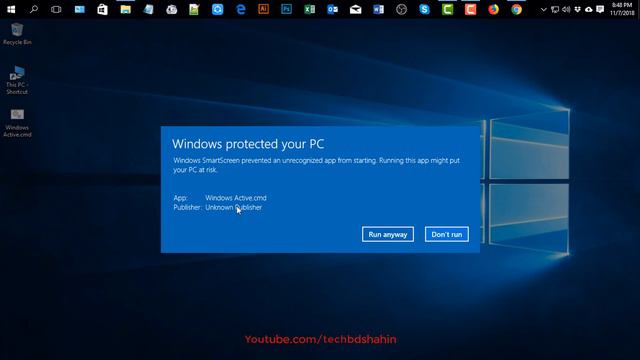Open the Dropbox tray icon

tap(577, 9)
